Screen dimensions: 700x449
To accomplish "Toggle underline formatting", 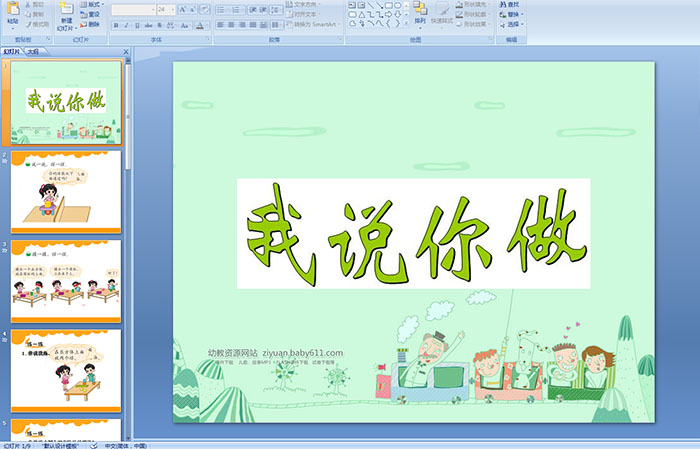I will [137, 25].
